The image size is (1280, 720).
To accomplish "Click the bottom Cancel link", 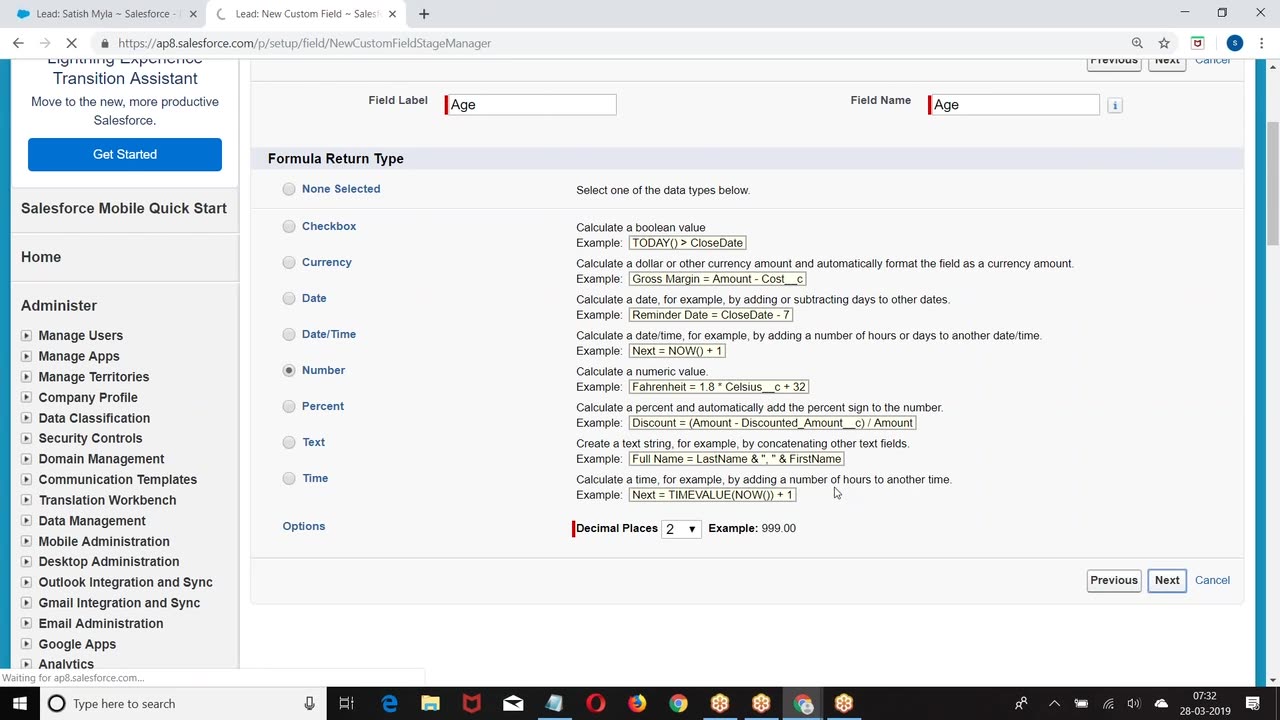I will pyautogui.click(x=1212, y=580).
